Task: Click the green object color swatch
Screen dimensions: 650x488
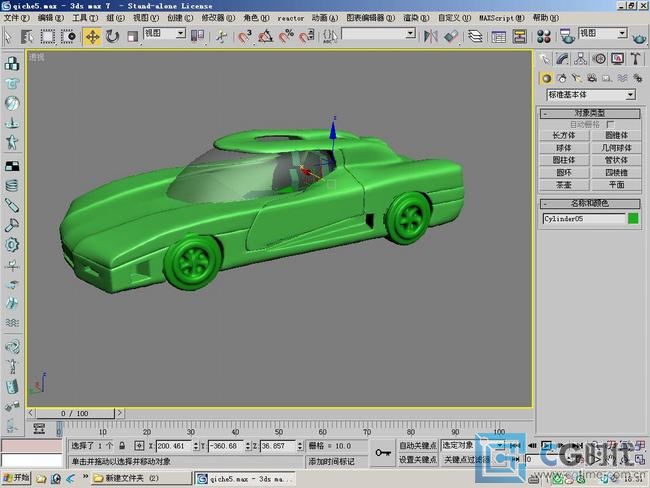Action: [633, 219]
